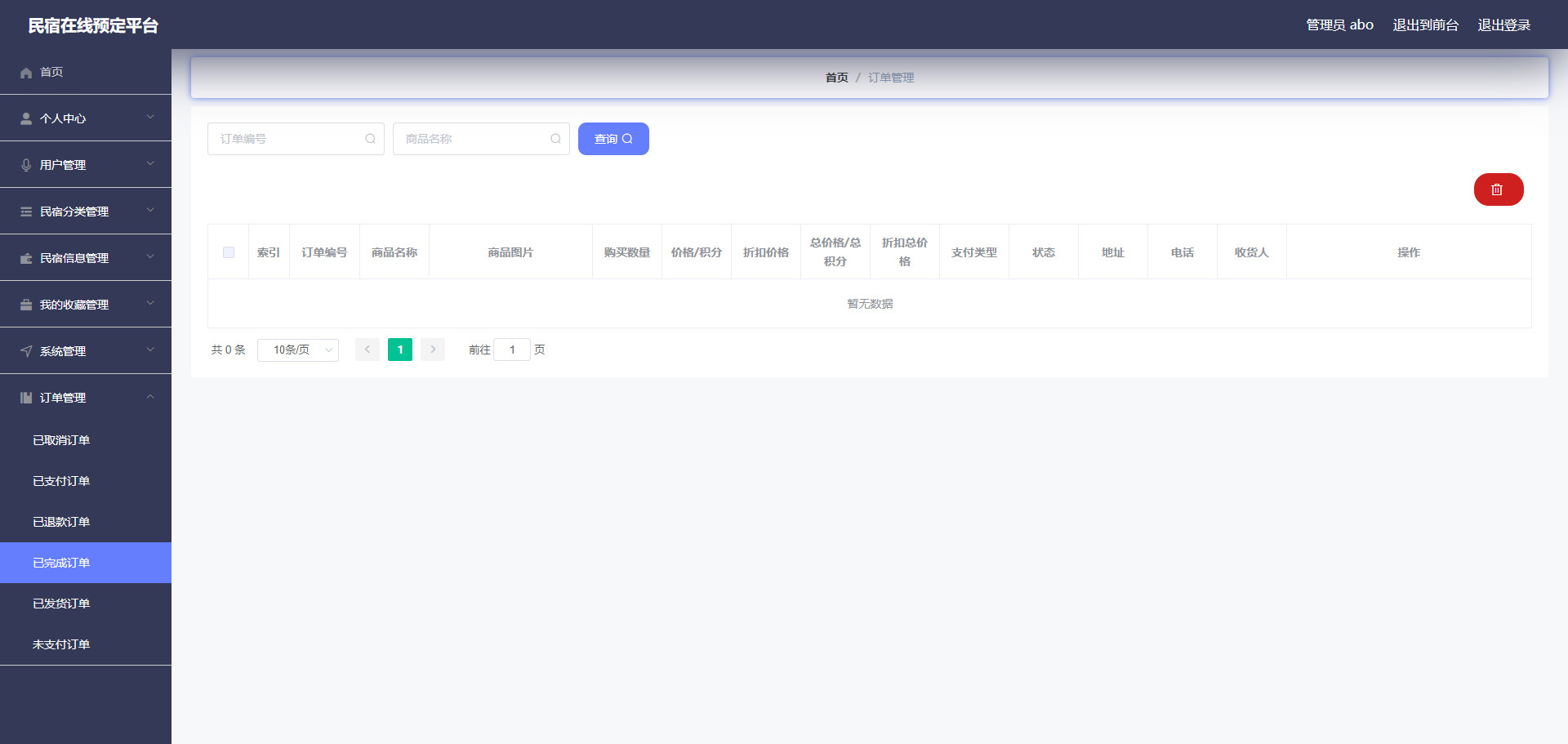1568x744 pixels.
Task: Click the 共 0 条 total count text
Action: click(228, 350)
